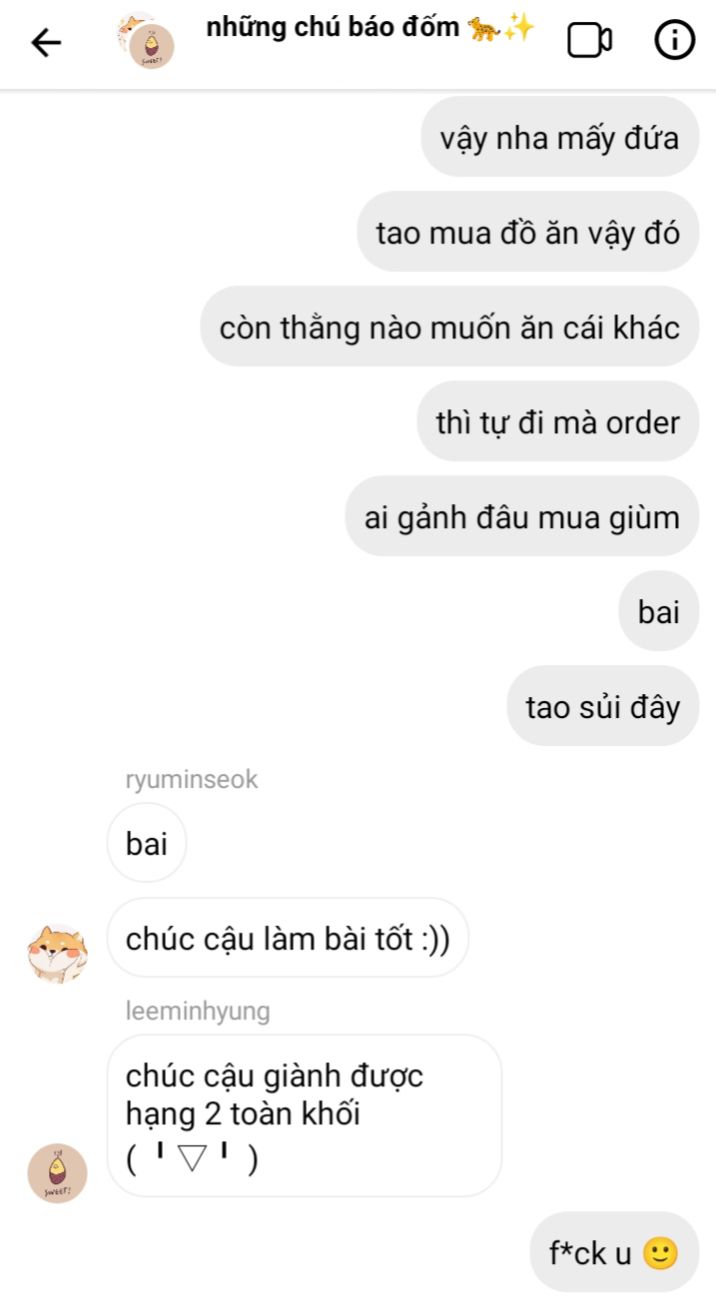This screenshot has width=716, height=1296.
Task: Open the conversation info icon
Action: [674, 40]
